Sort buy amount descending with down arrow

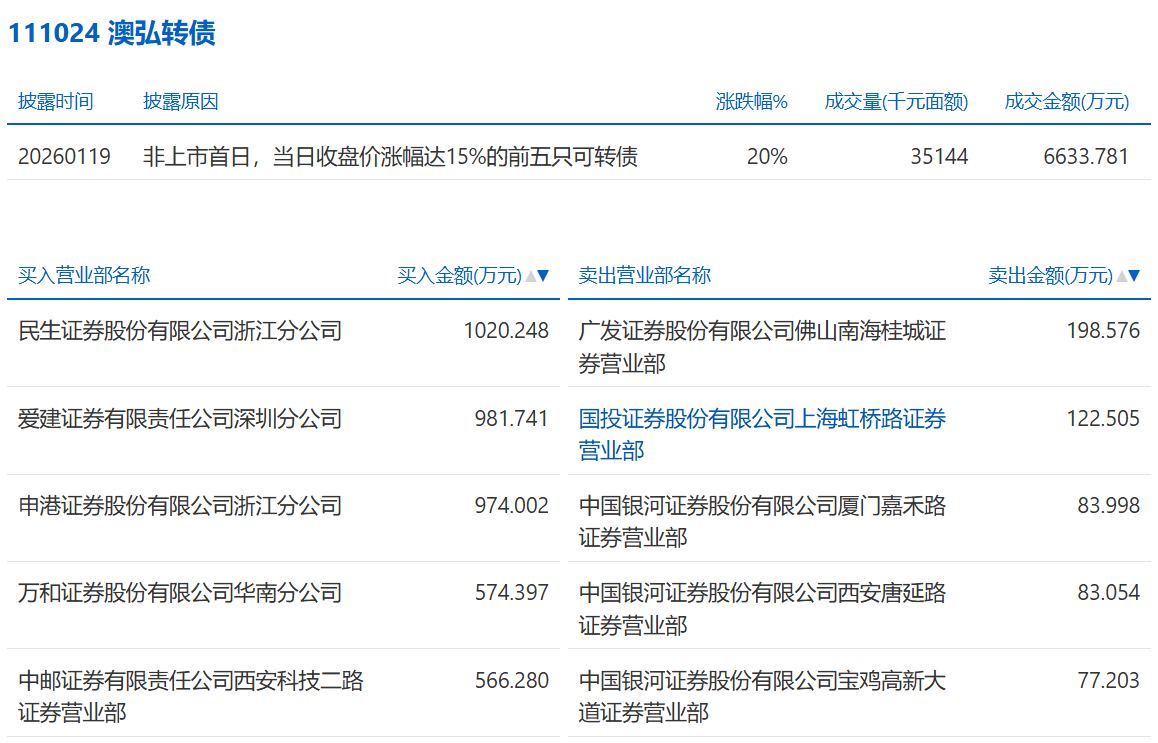click(544, 276)
